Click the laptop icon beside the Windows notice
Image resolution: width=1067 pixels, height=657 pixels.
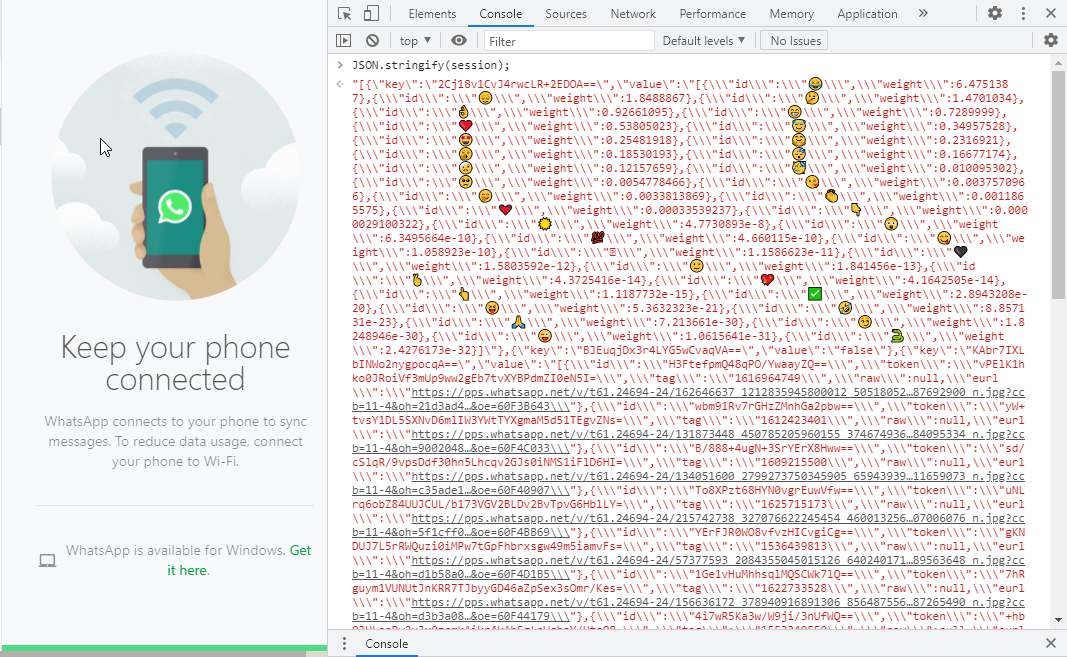point(47,560)
